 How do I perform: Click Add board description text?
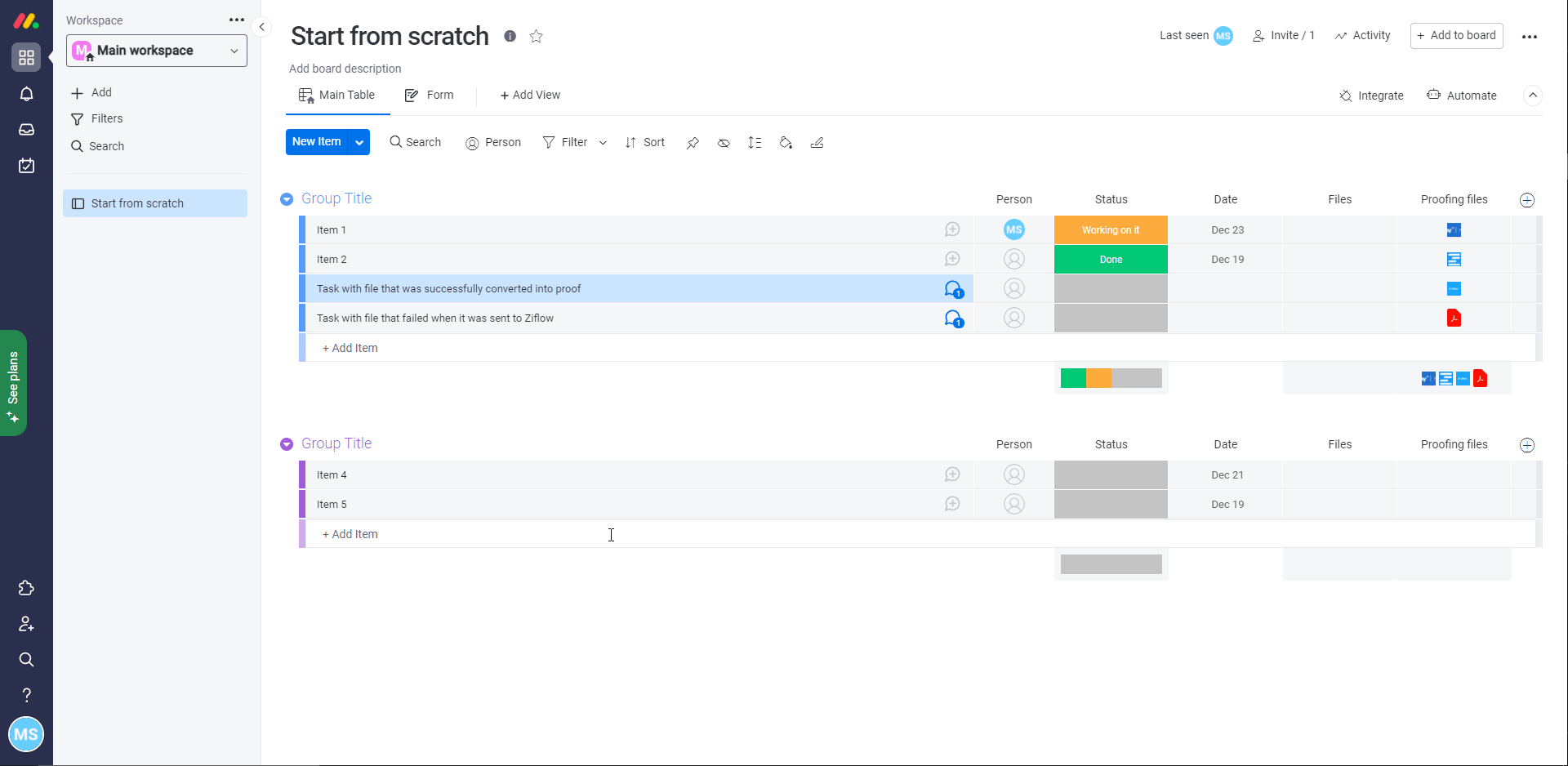coord(345,69)
